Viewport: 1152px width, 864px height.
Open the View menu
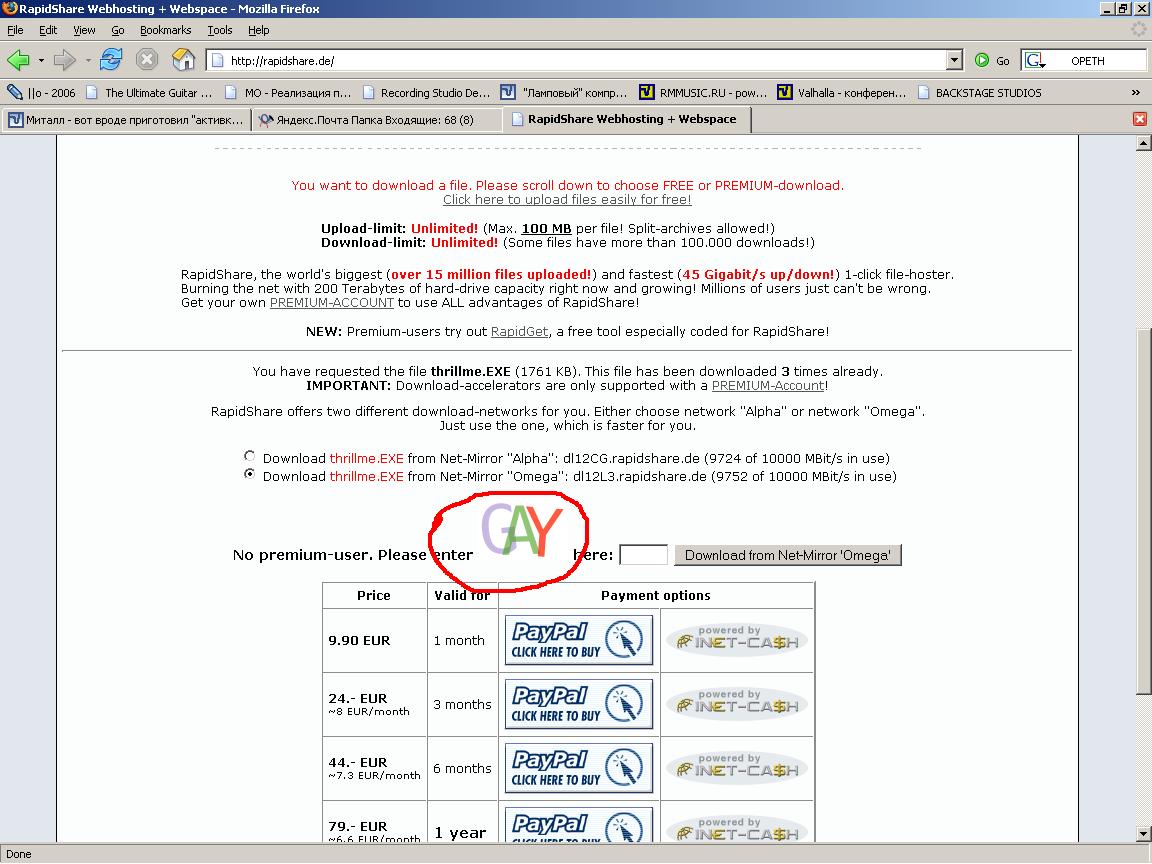[84, 30]
